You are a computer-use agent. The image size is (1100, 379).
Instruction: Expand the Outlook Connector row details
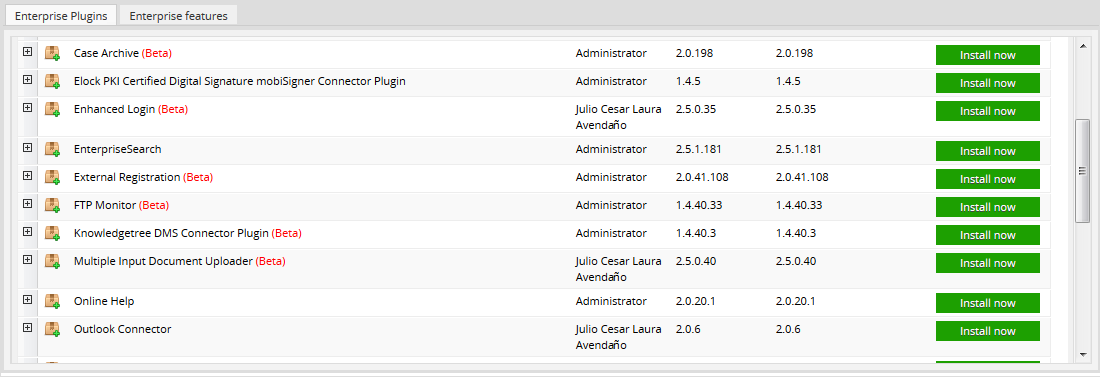click(27, 328)
